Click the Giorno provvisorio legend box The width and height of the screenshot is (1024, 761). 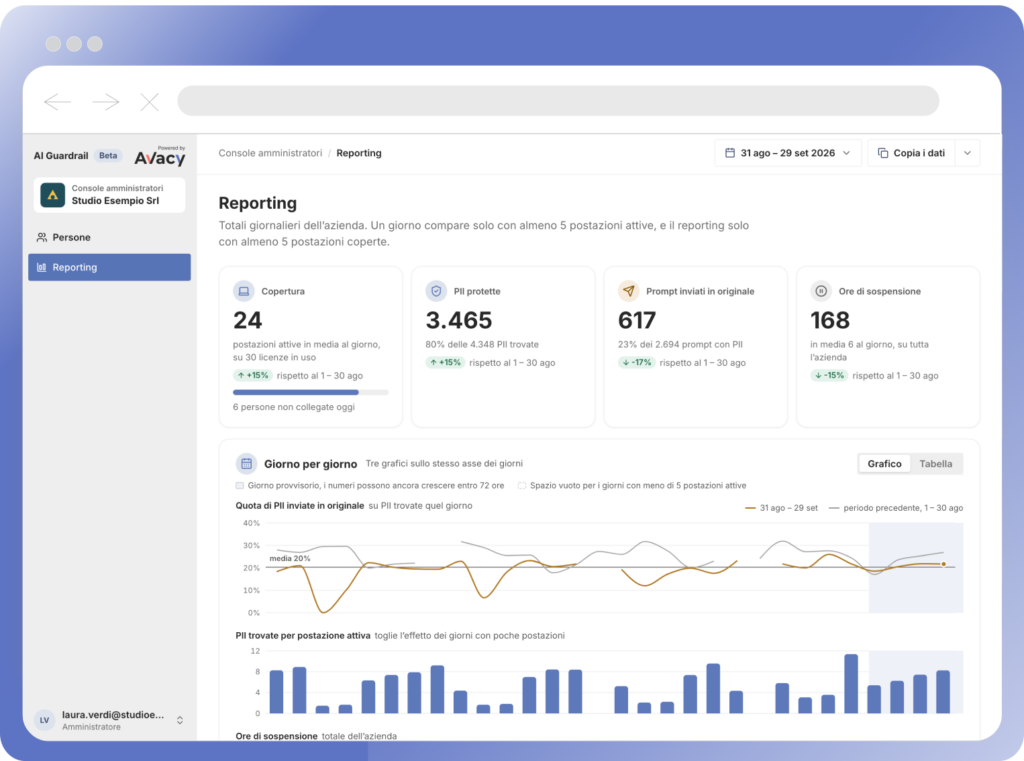click(x=240, y=485)
